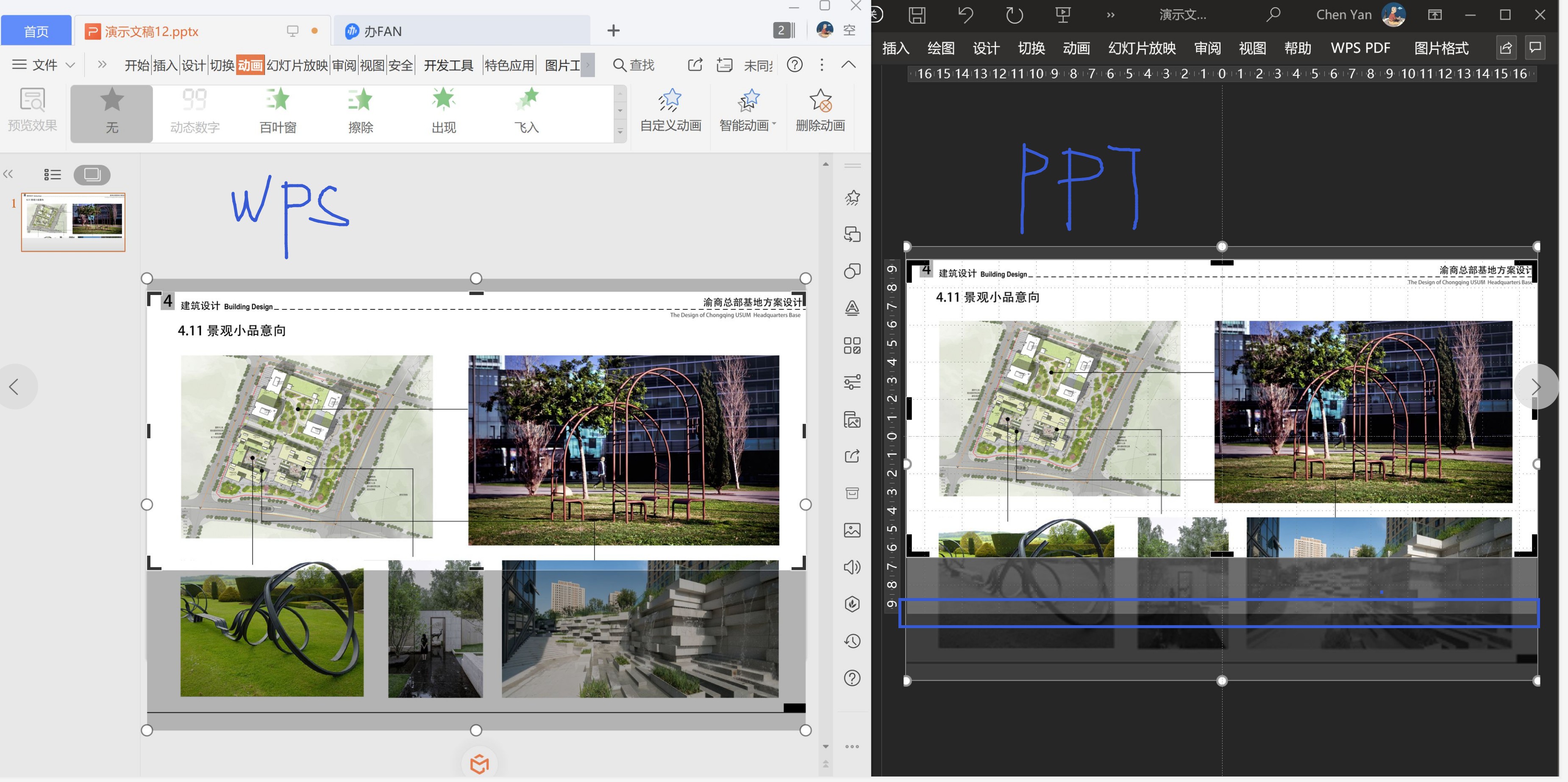Select the 'None' animation effect

click(111, 114)
